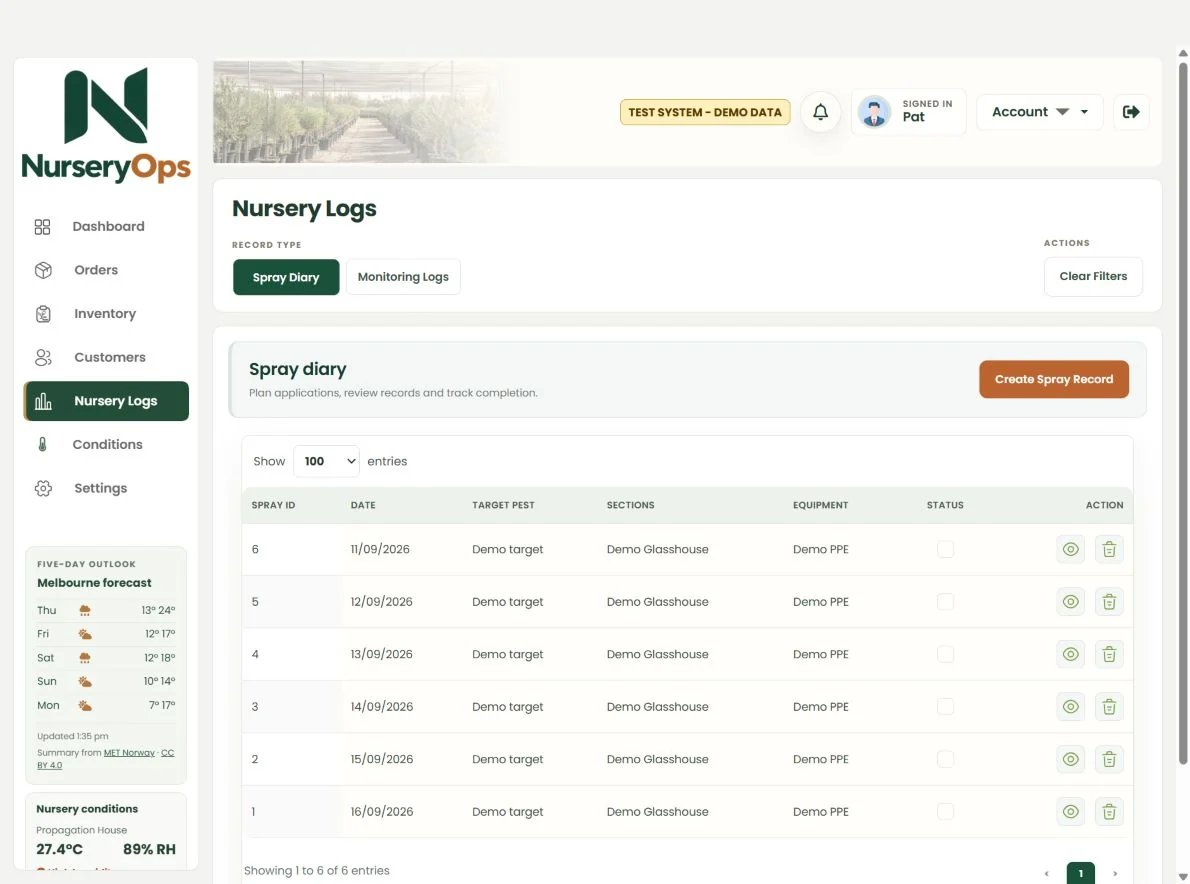Viewport: 1190px width, 884px height.
Task: Go to Orders page
Action: (x=106, y=270)
